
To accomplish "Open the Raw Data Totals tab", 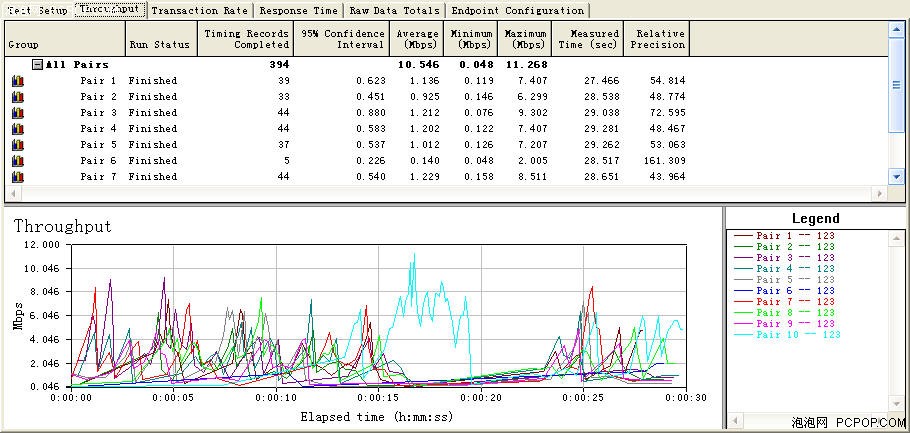I will (395, 10).
